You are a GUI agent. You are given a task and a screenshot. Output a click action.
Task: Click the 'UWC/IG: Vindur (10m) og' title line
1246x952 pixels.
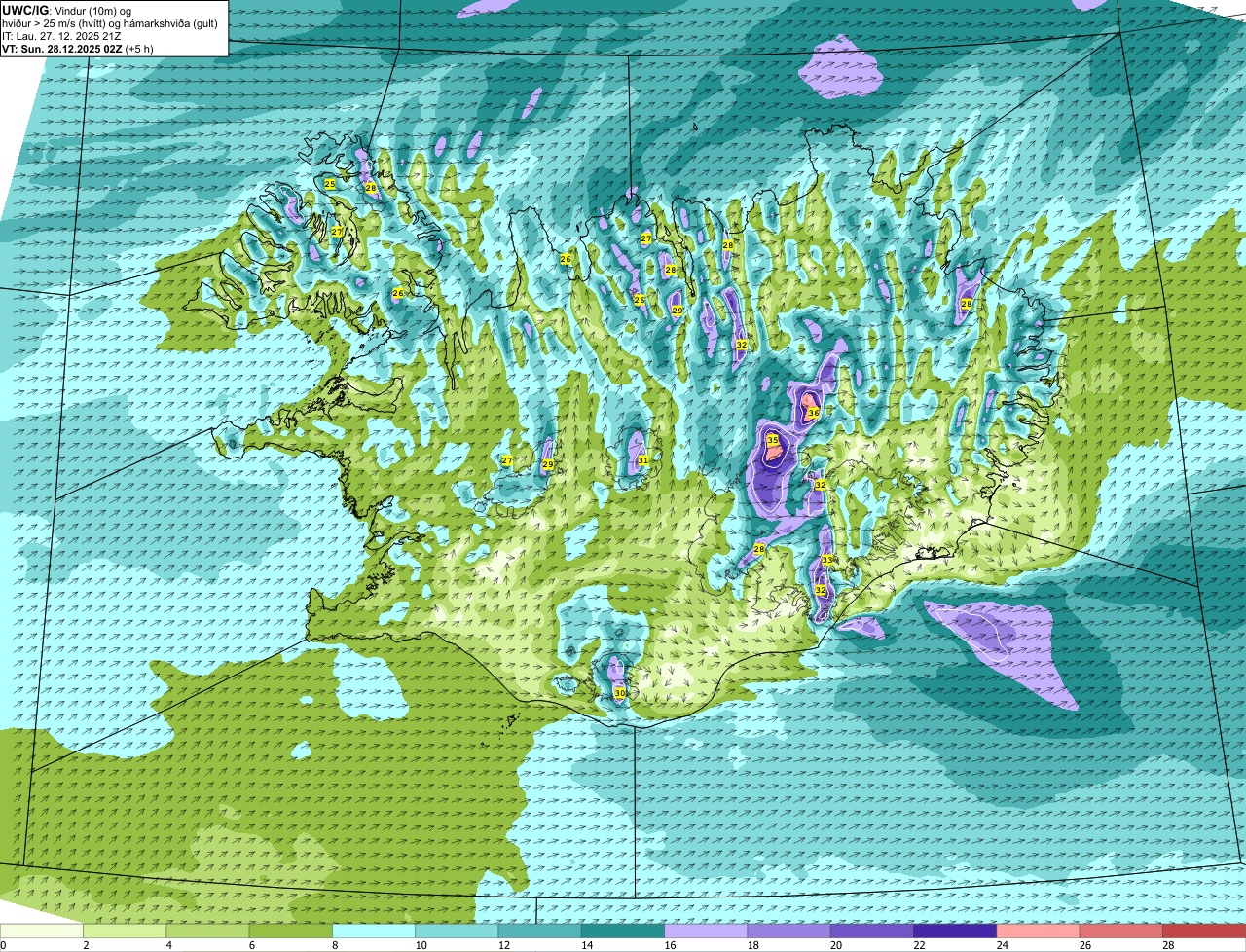click(67, 10)
